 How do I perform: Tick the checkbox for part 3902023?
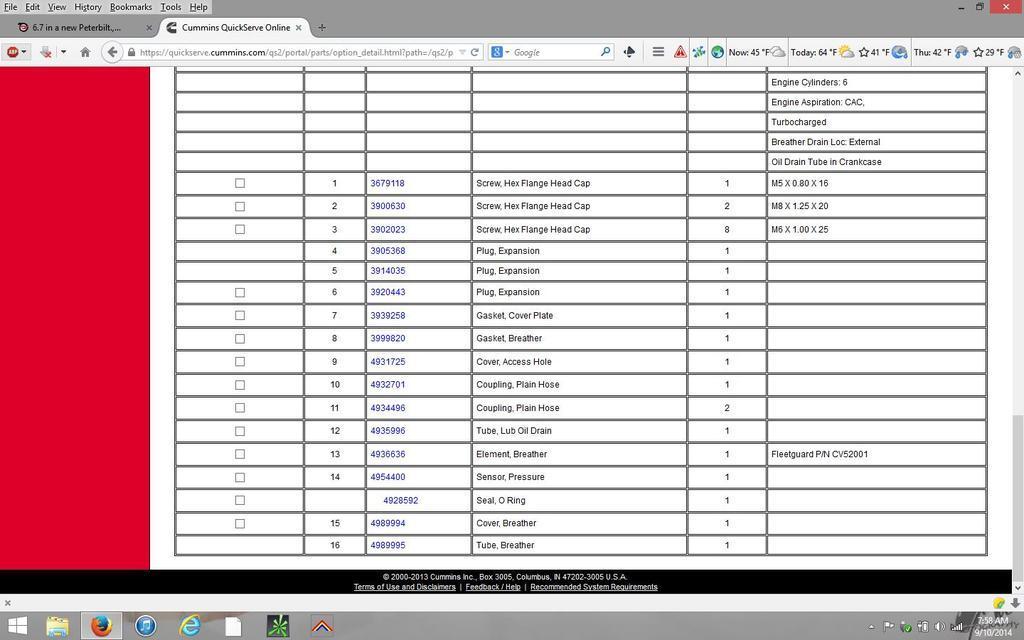click(x=240, y=229)
